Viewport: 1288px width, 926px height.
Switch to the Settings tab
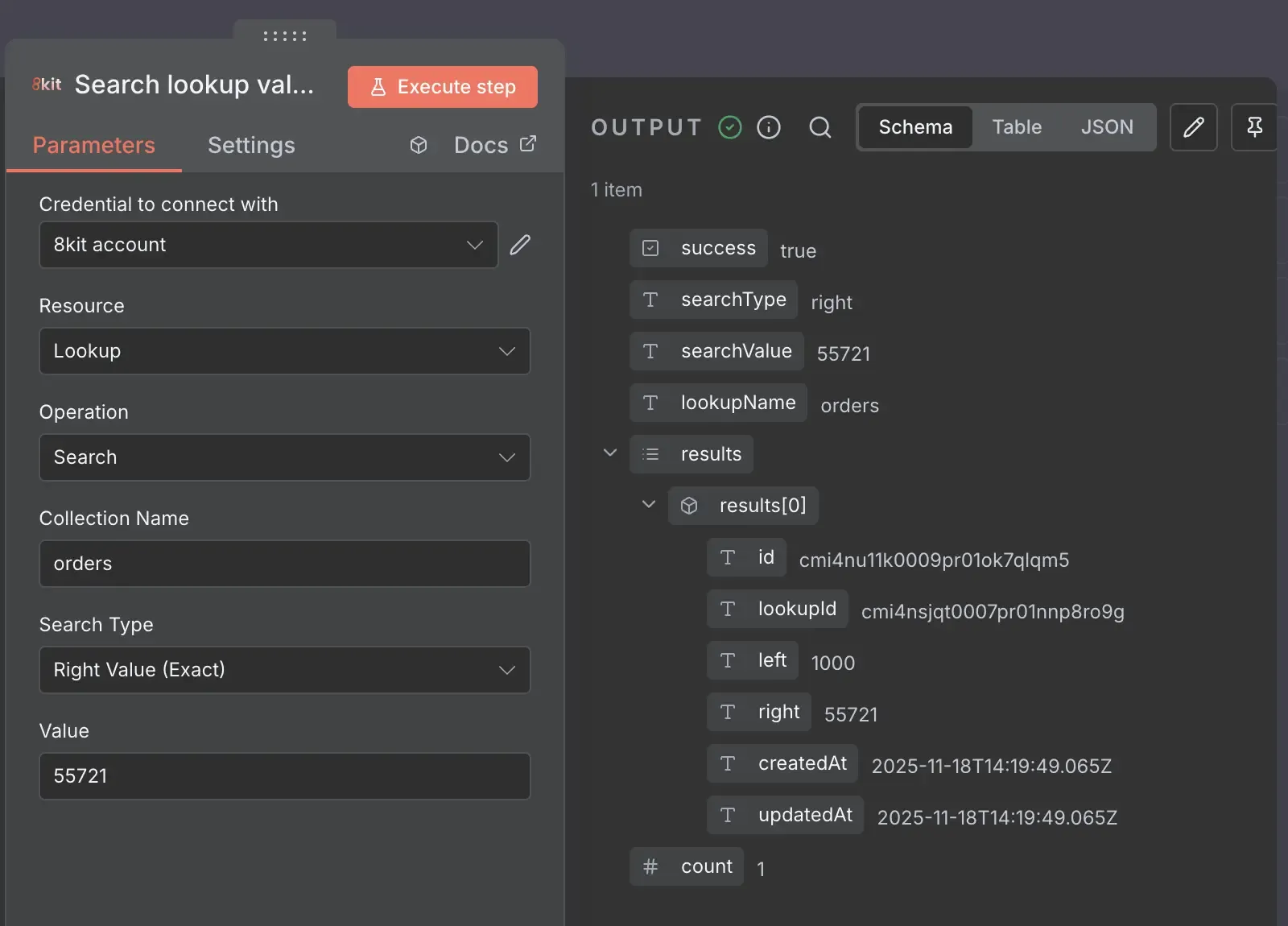(251, 145)
